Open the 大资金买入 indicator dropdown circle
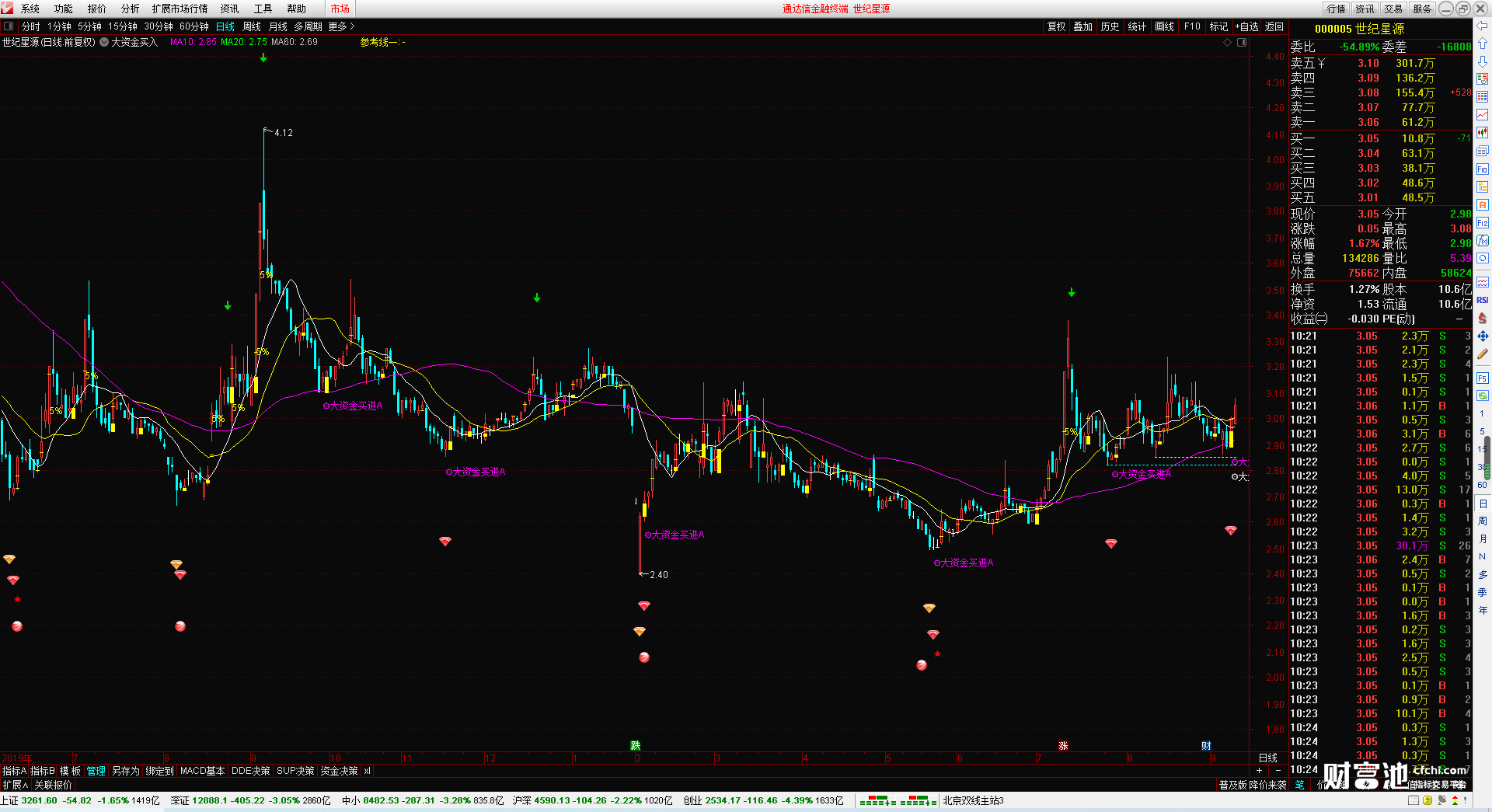The height and width of the screenshot is (812, 1492). (x=104, y=43)
